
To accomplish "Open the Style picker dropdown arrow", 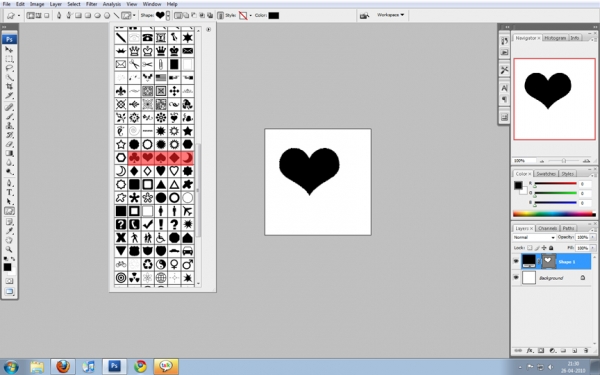I will click(251, 16).
